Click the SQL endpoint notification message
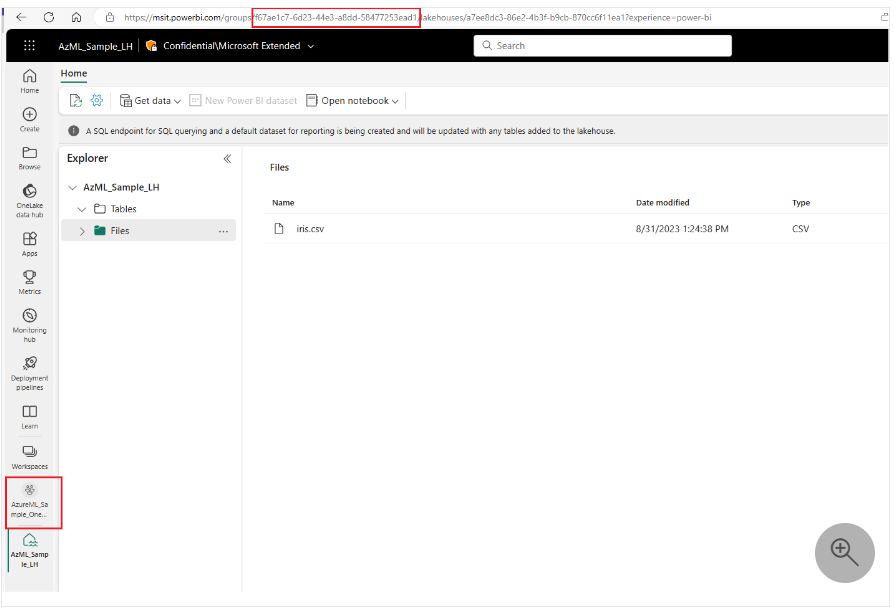The image size is (894, 612). 351,131
